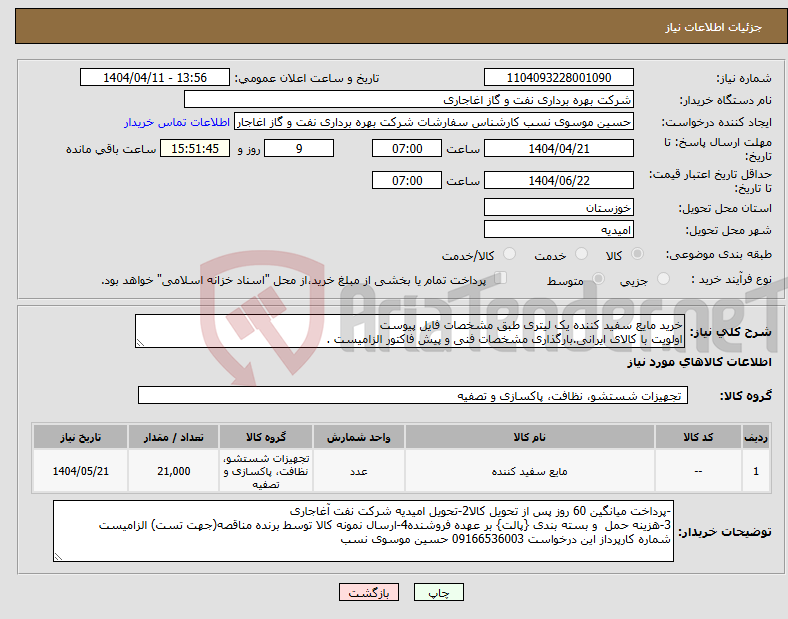Click the ردیف column header
The height and width of the screenshot is (619, 788).
coord(756,437)
